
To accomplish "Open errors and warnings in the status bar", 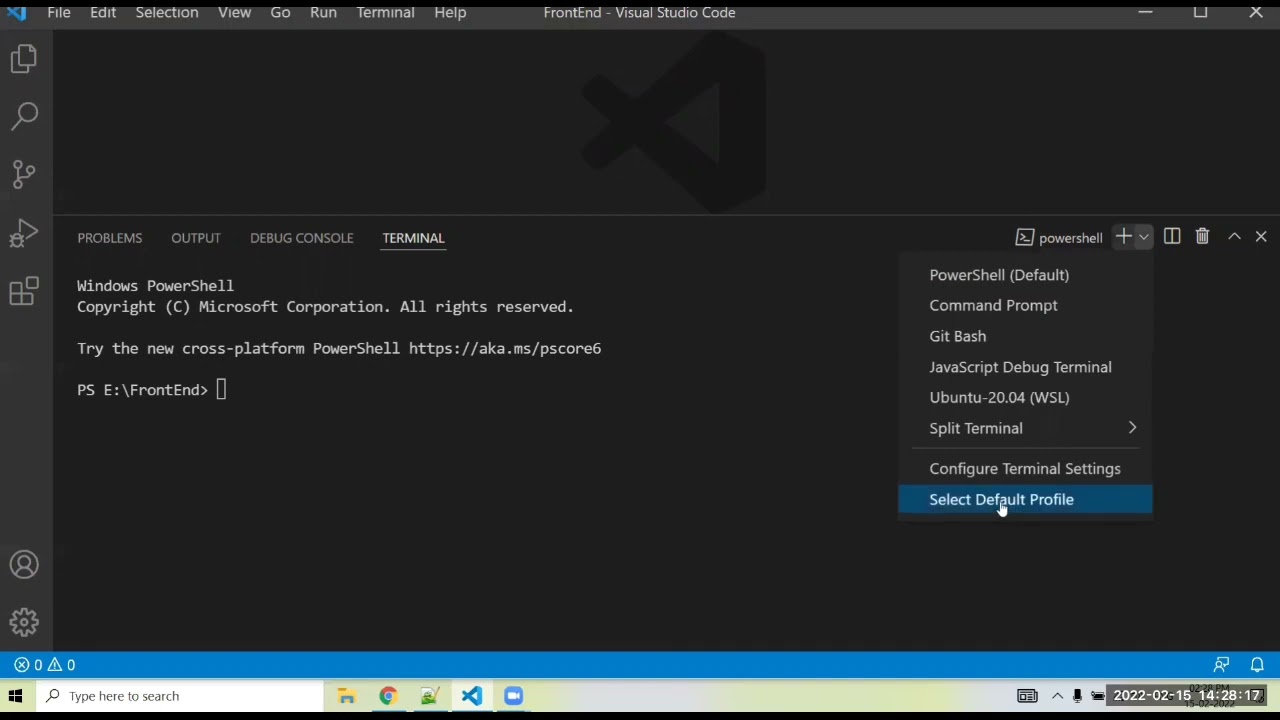I will click(44, 665).
